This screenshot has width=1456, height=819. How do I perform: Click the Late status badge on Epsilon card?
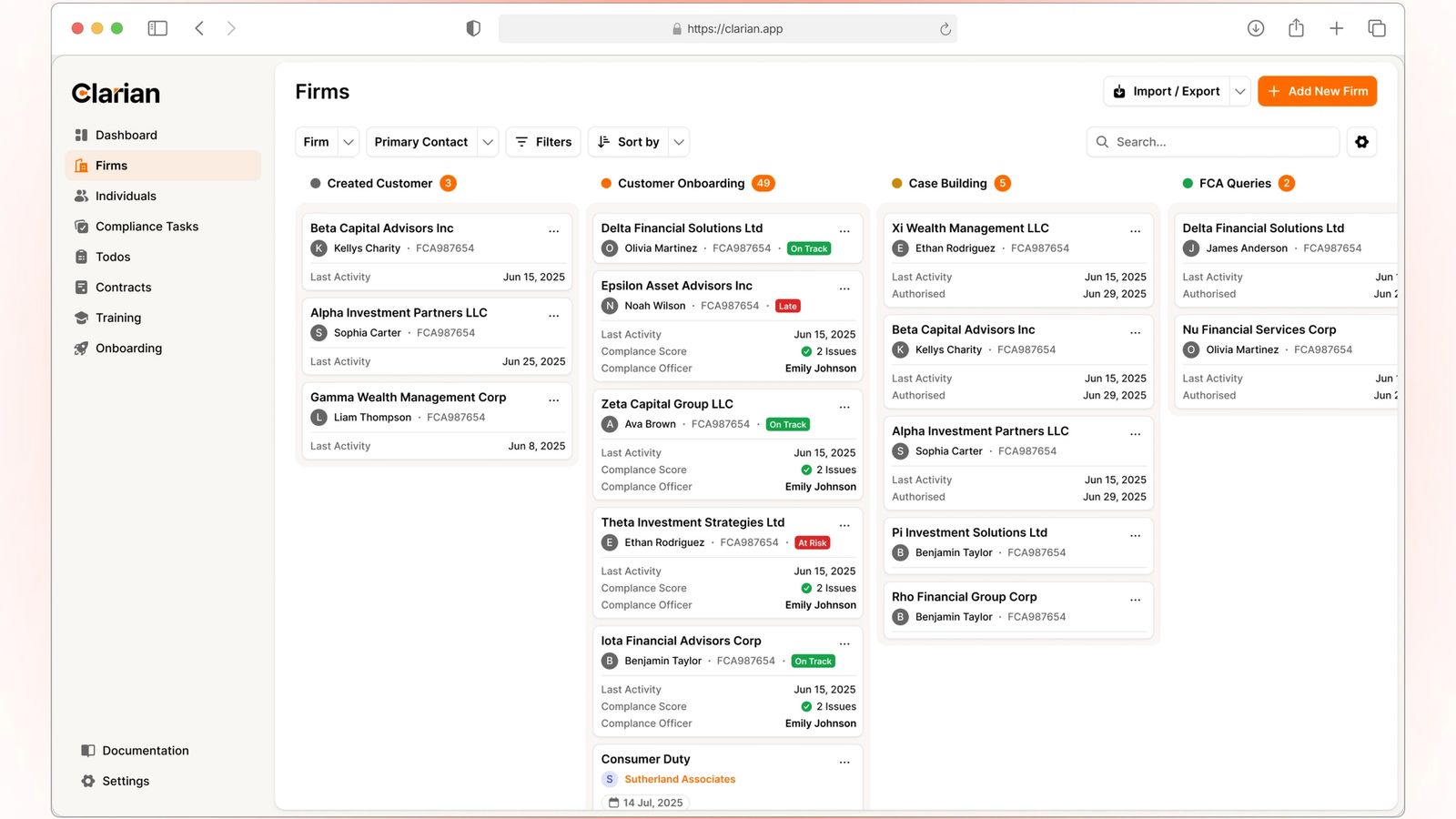point(788,306)
